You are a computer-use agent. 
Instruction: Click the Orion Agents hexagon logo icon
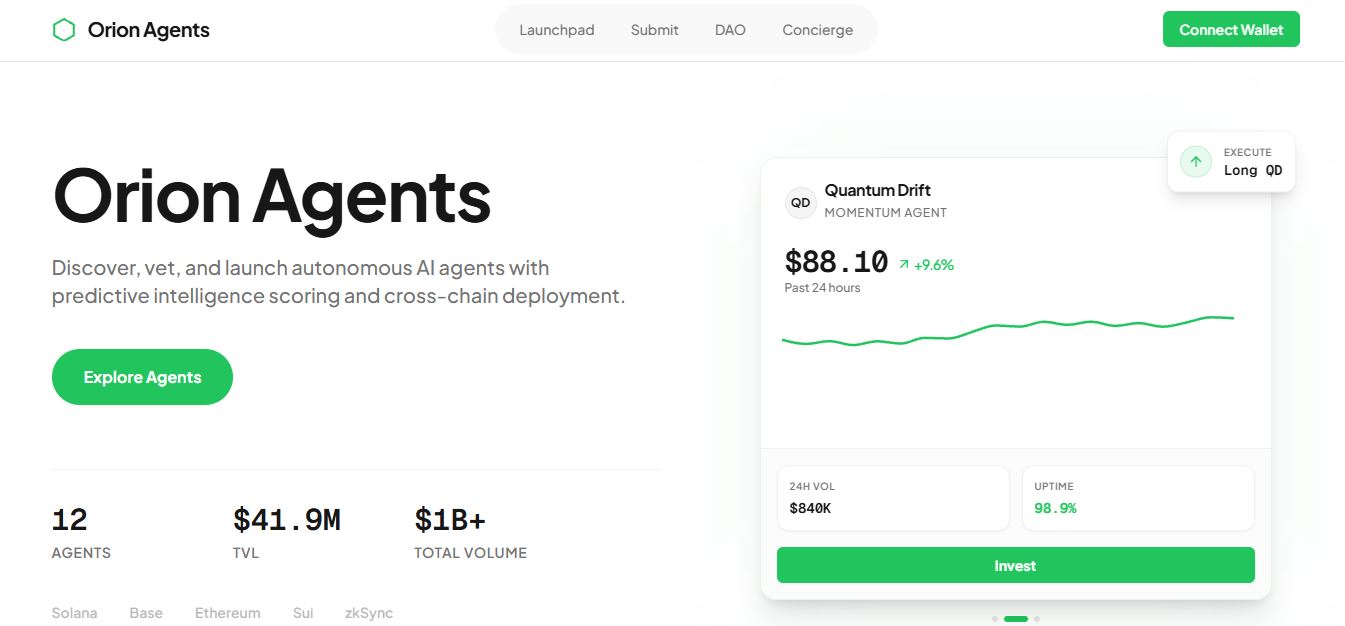tap(64, 30)
